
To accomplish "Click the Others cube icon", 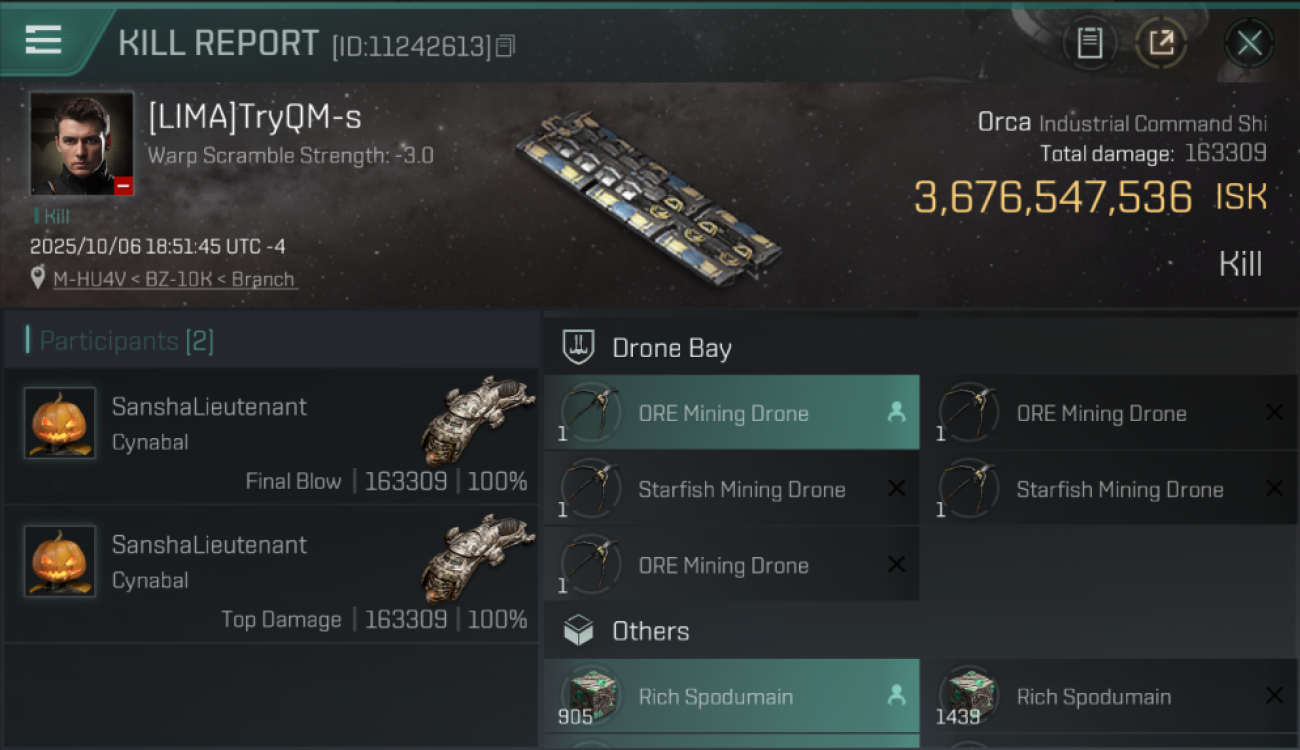I will coord(579,631).
